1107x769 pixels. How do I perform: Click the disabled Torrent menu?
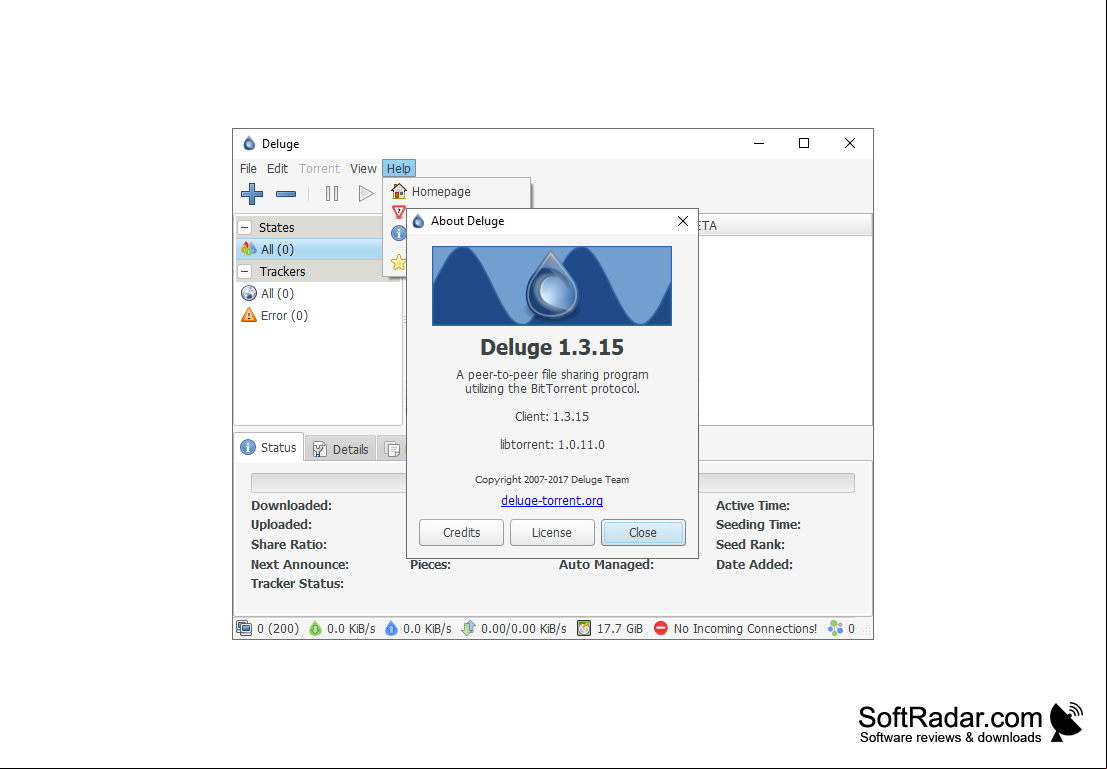[319, 169]
